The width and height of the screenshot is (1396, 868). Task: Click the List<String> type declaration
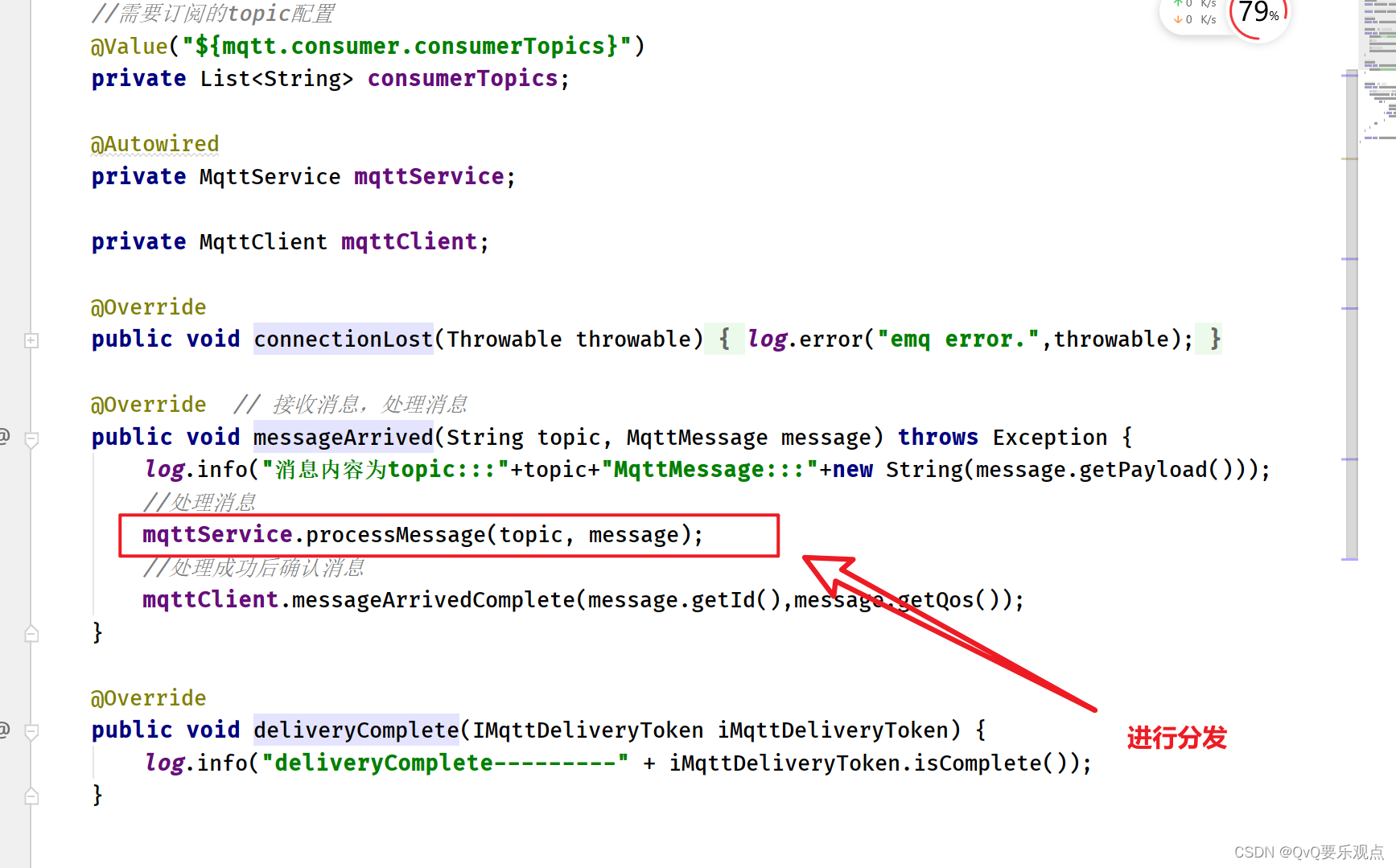(x=277, y=79)
